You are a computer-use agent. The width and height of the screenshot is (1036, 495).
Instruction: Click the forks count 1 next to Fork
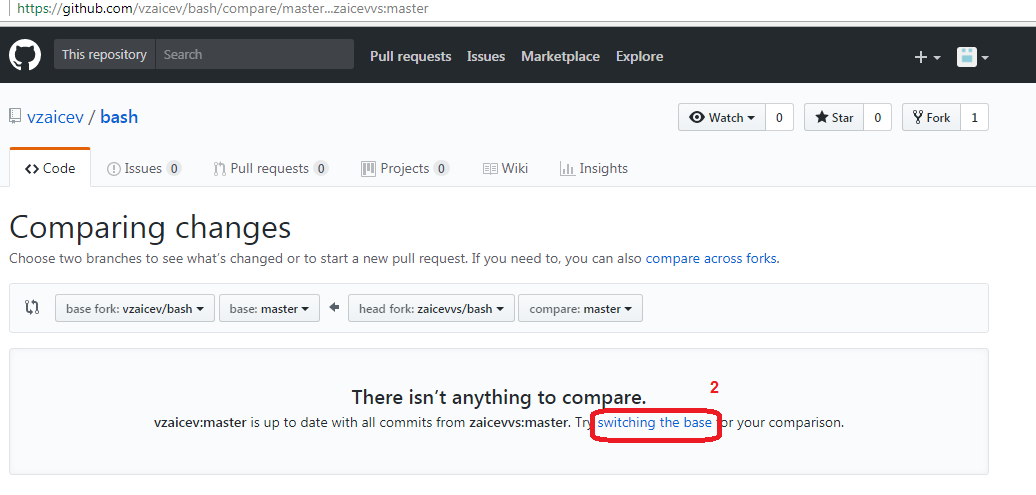click(974, 118)
